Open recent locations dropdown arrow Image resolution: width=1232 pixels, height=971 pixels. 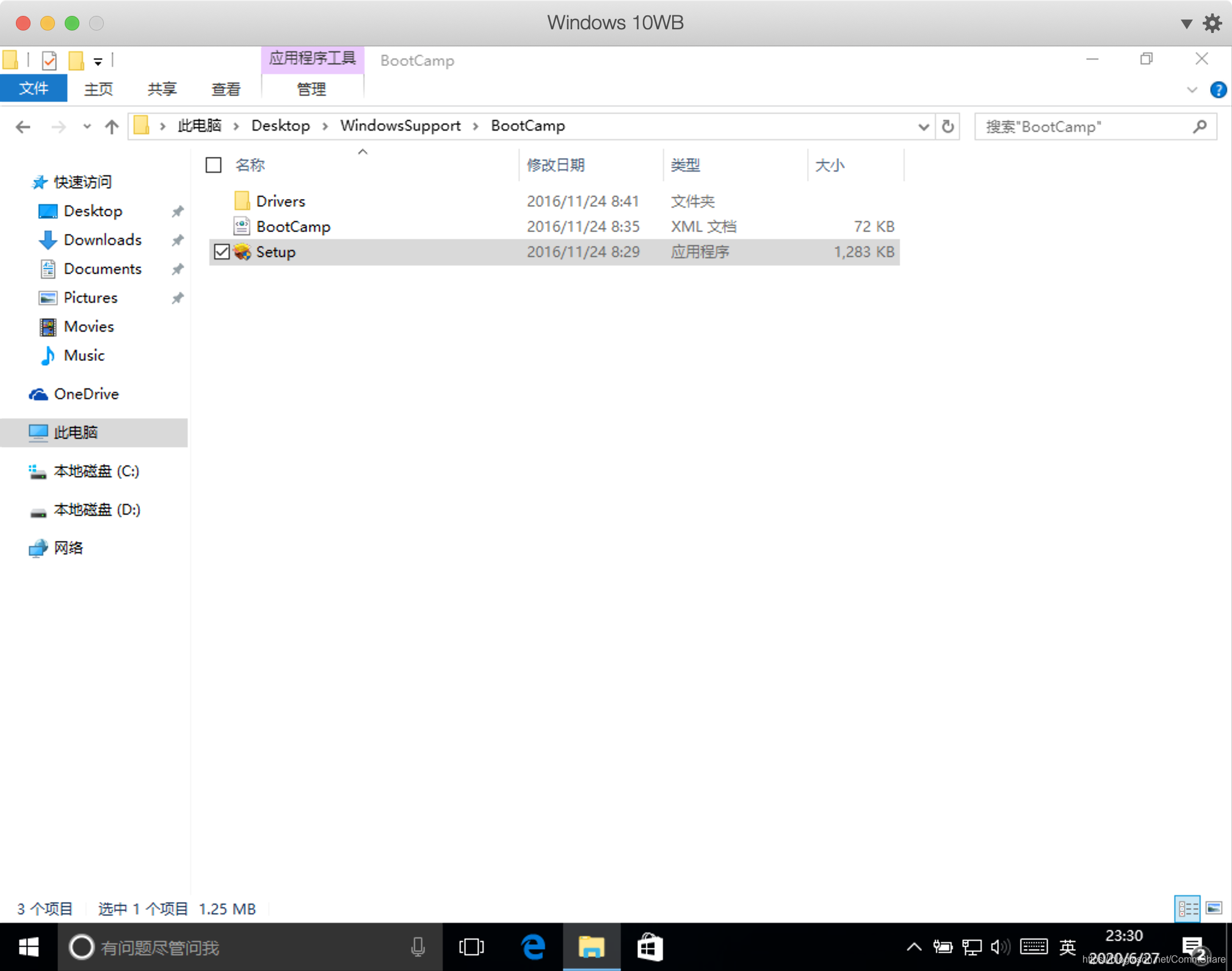pyautogui.click(x=87, y=127)
